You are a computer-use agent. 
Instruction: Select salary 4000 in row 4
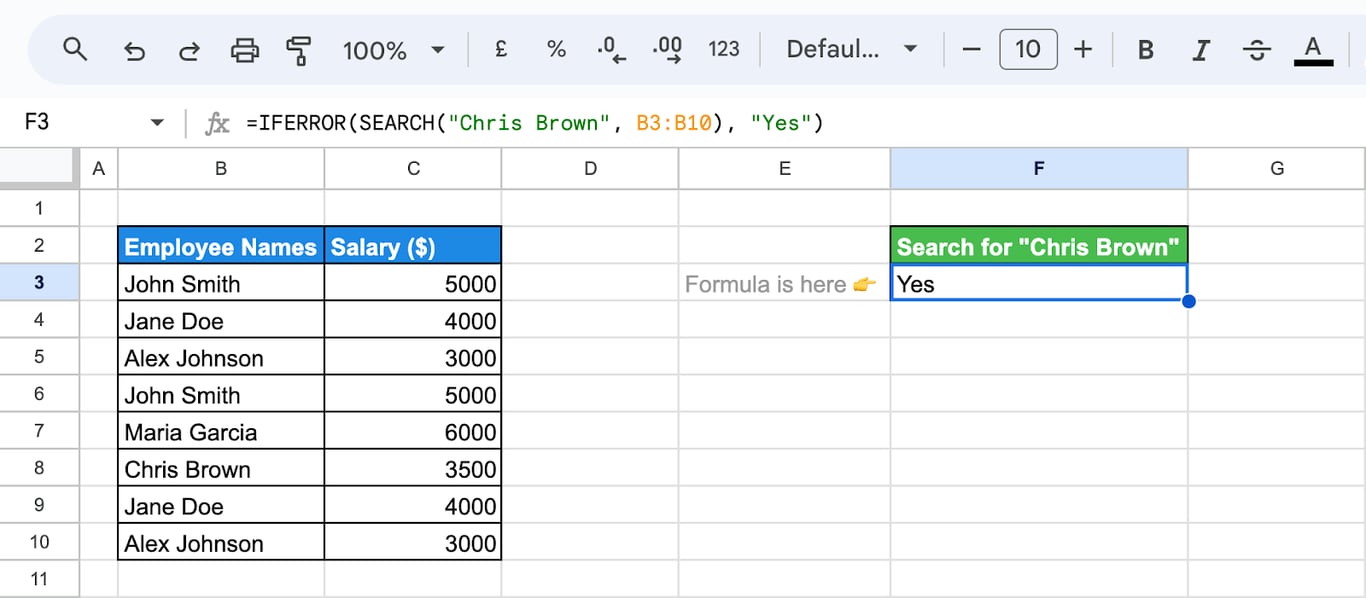click(x=413, y=321)
